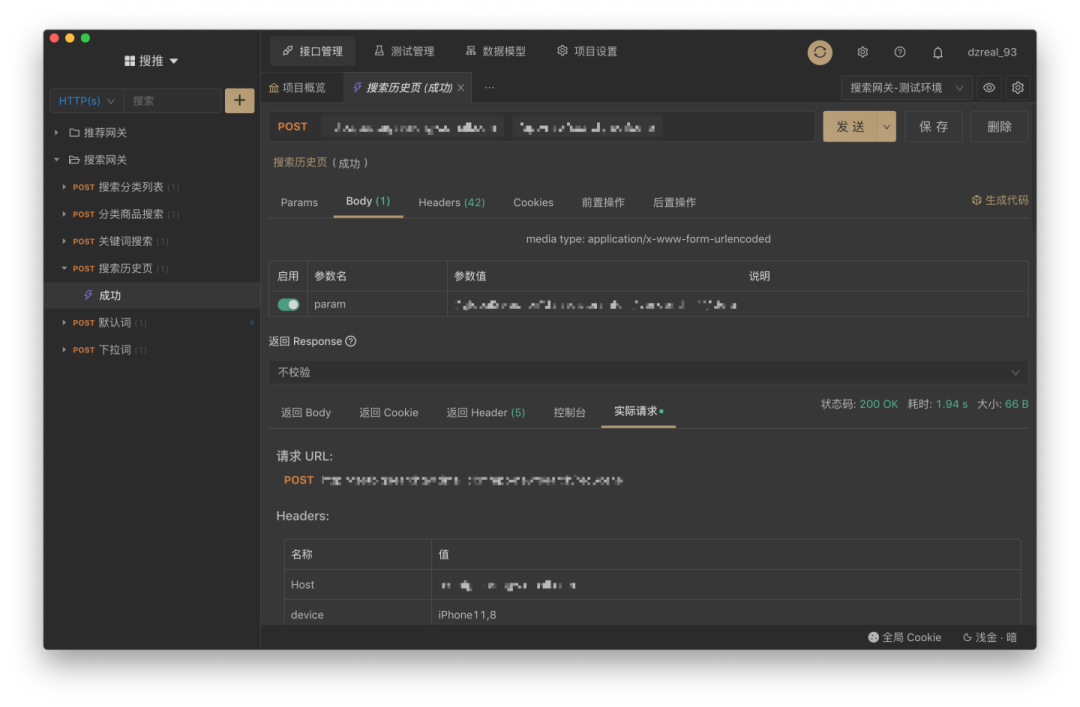Click the 200 OK status code
The height and width of the screenshot is (707, 1080).
click(879, 404)
